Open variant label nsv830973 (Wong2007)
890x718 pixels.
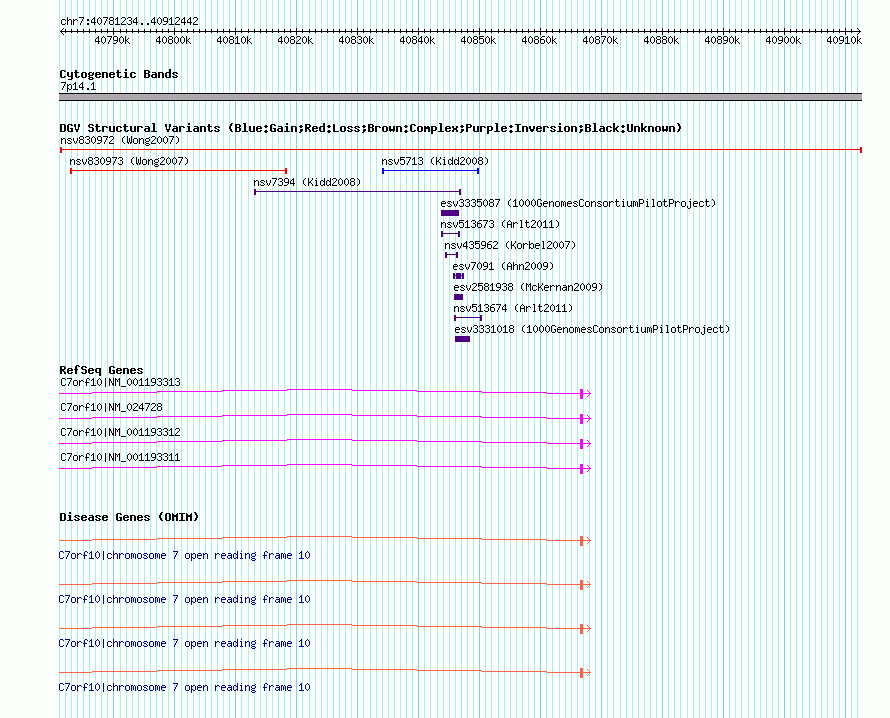pos(129,162)
